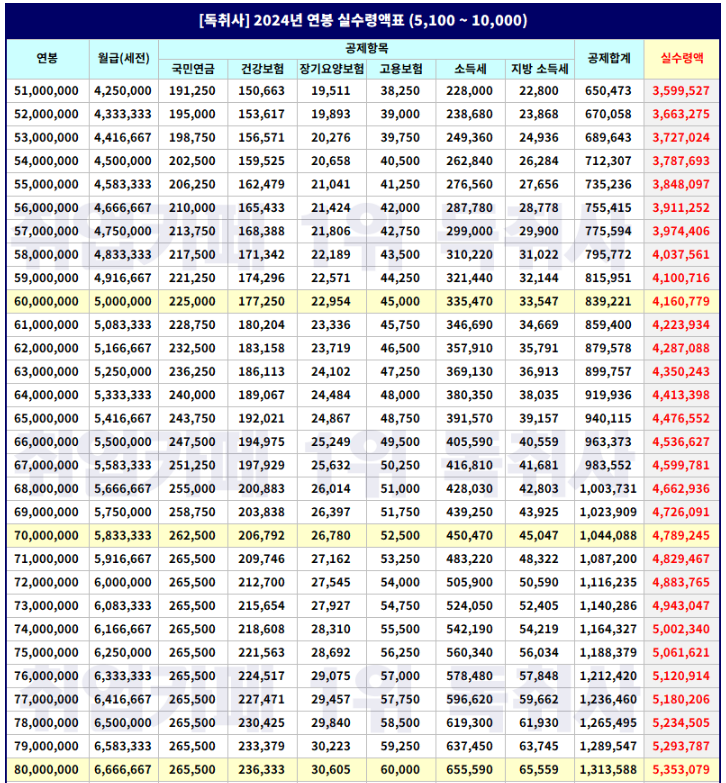Select deduction total 1,236,460
The width and height of the screenshot is (726, 783).
608,700
